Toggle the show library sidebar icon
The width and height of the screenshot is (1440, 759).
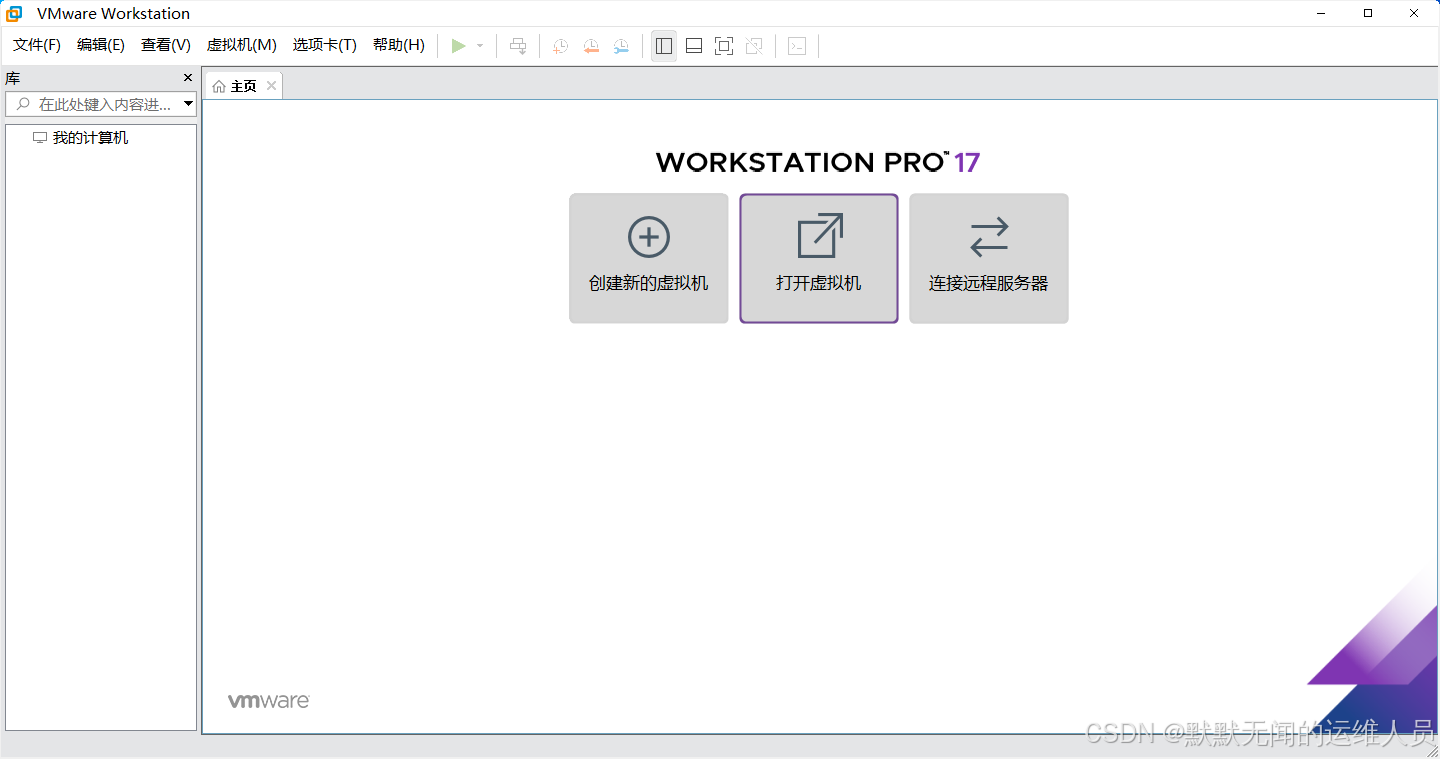coord(664,46)
